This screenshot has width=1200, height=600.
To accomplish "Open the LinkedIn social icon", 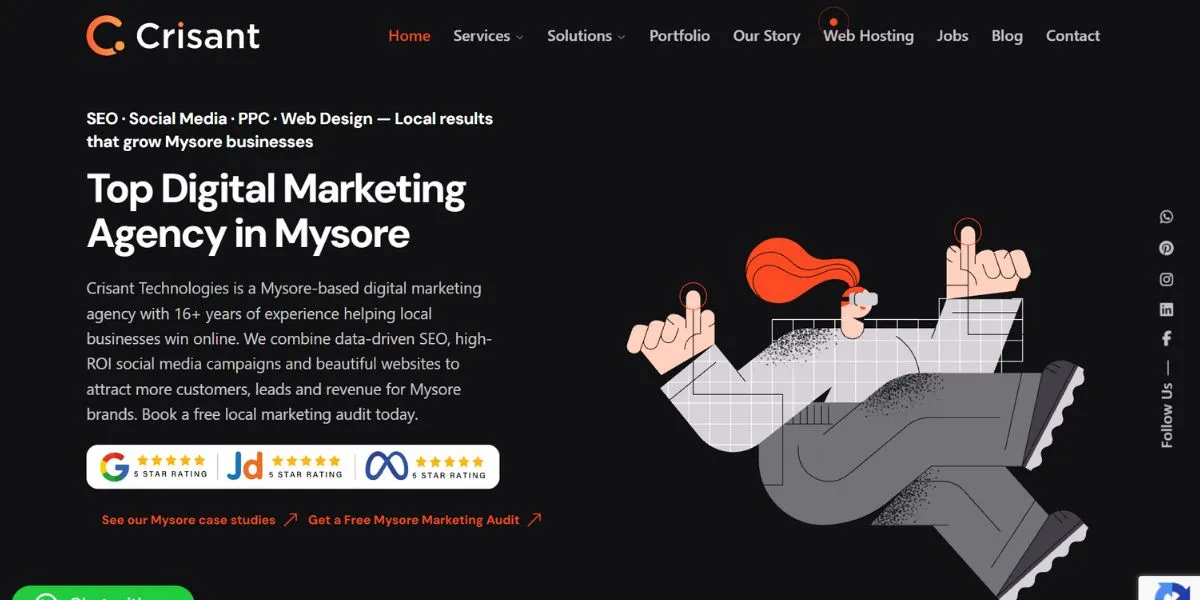I will [1166, 310].
